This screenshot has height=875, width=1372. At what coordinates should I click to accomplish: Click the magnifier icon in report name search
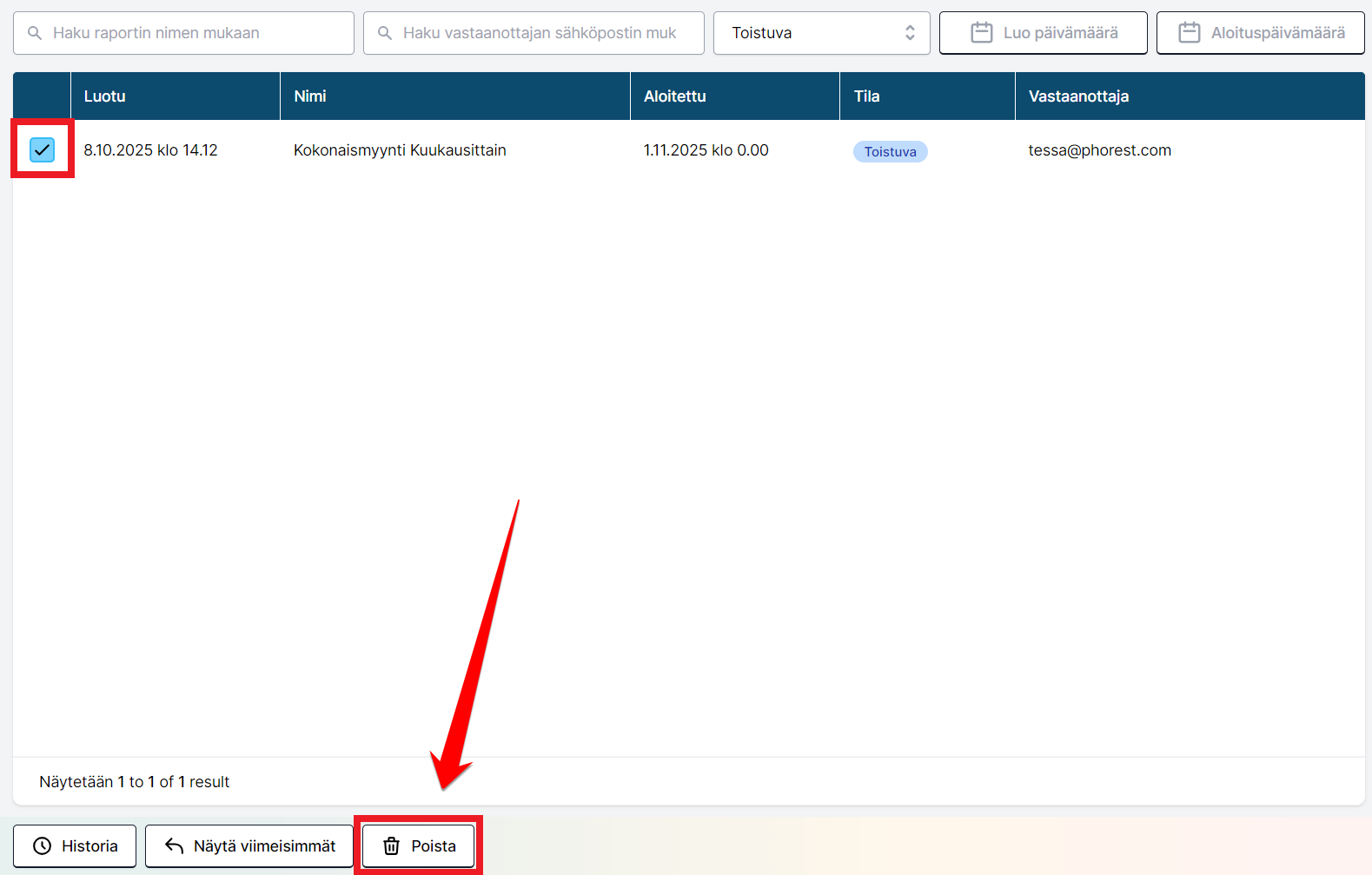click(35, 33)
